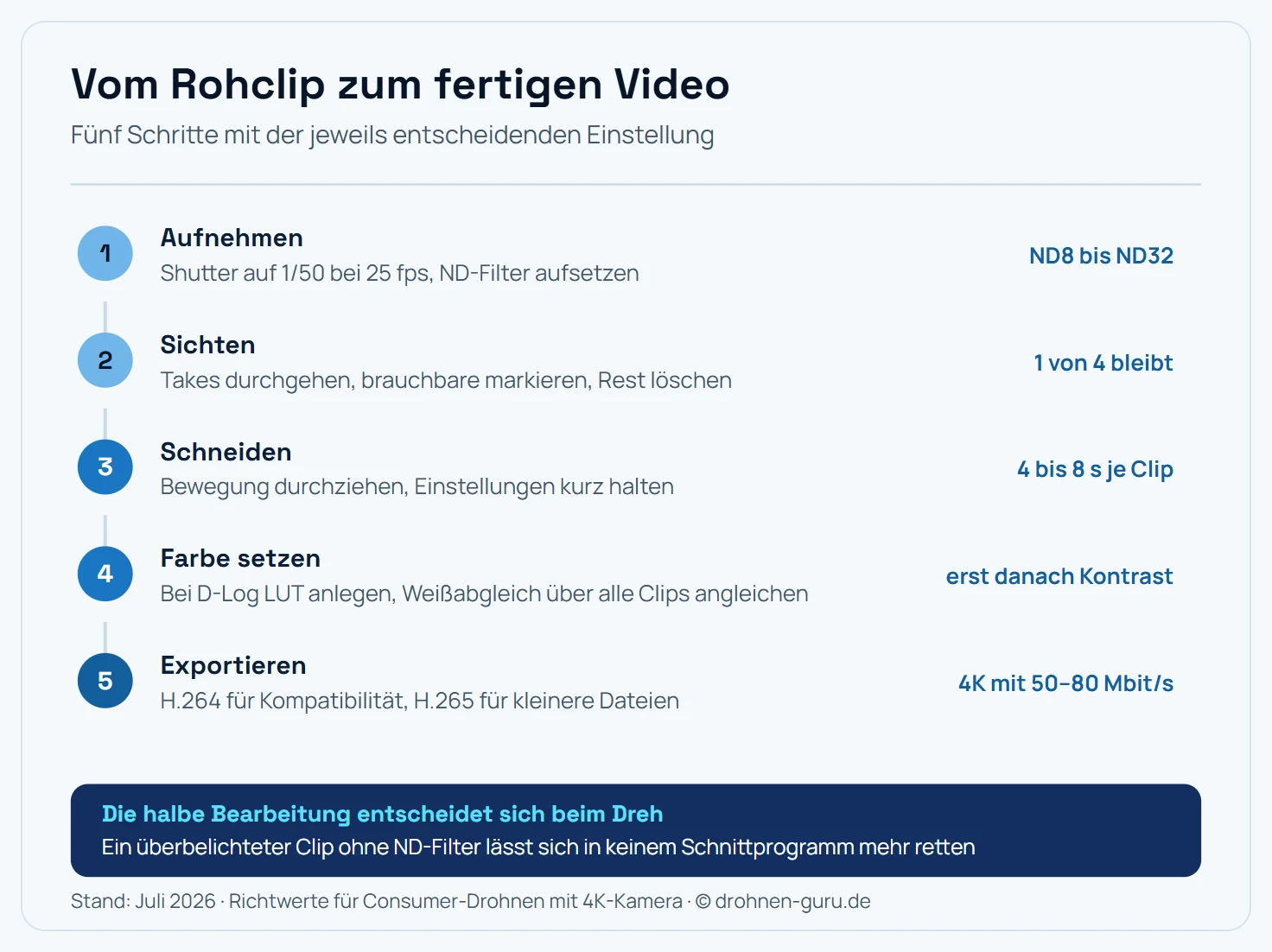Viewport: 1272px width, 952px height.
Task: Click the 'erst danach Kontrast' value
Action: [x=1059, y=576]
